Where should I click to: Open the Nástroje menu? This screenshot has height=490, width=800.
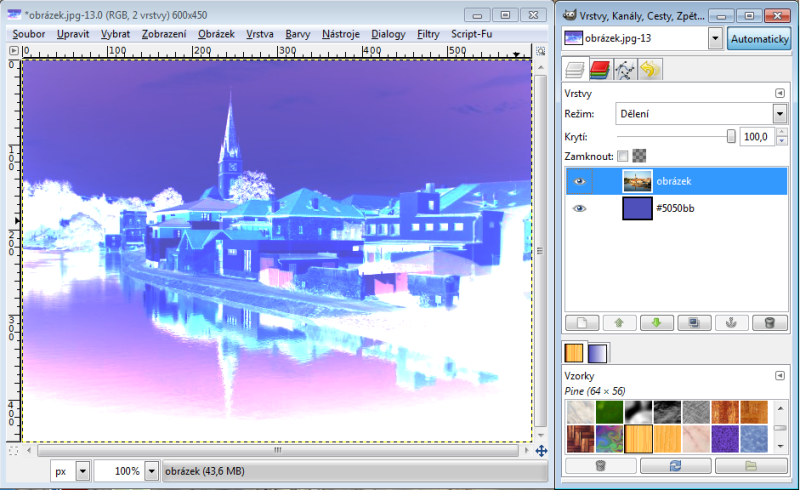(341, 34)
